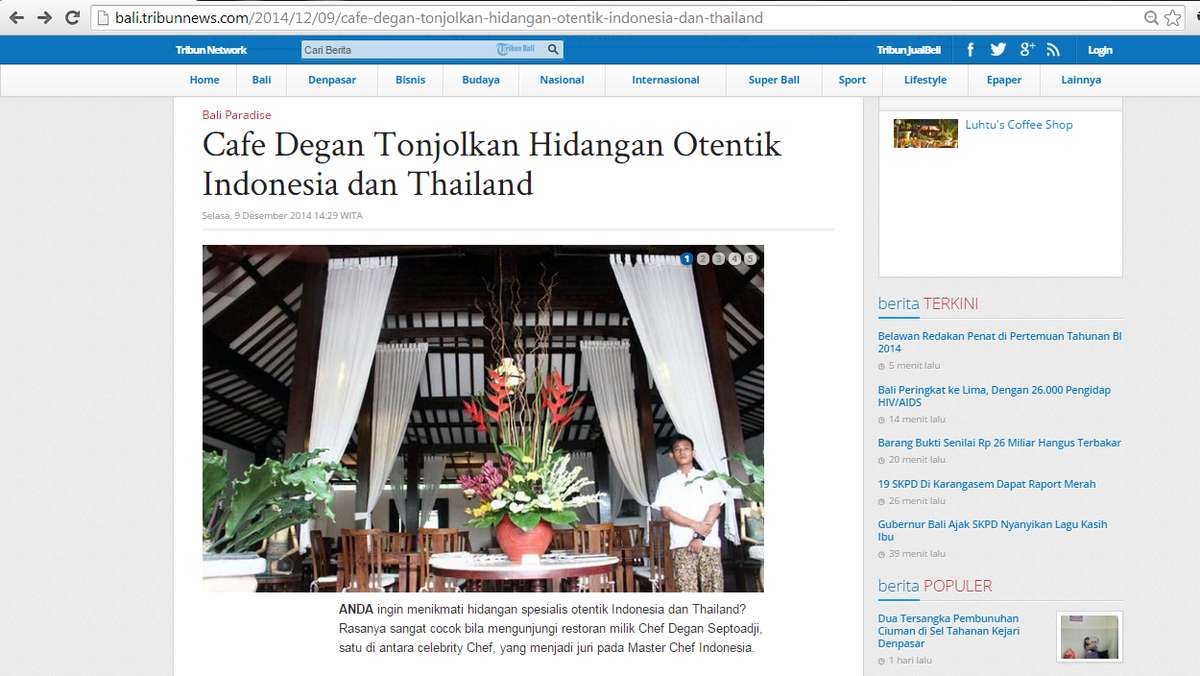Open the Google Plus icon
This screenshot has width=1200, height=676.
click(1027, 50)
